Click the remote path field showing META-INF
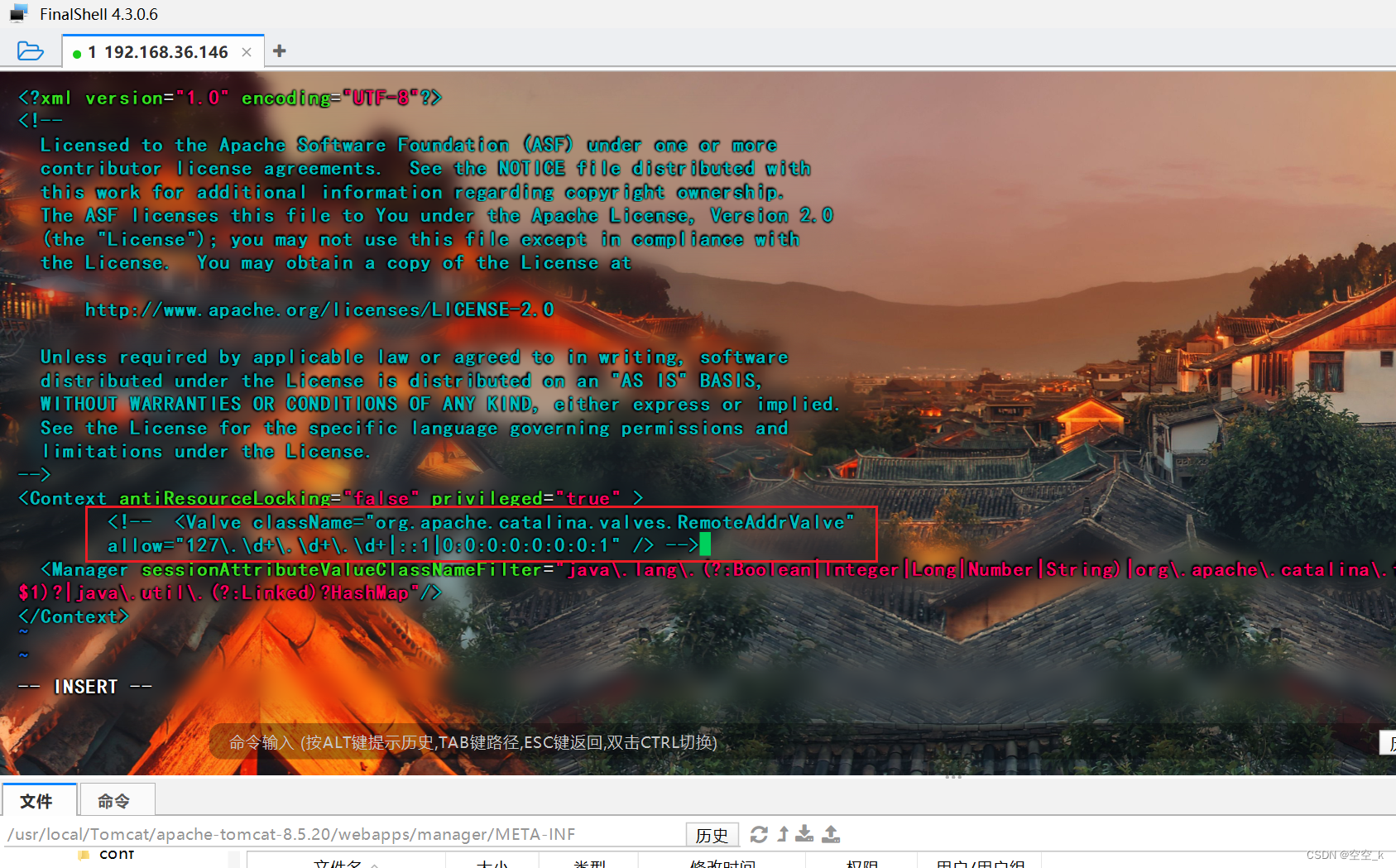The width and height of the screenshot is (1396, 868). (343, 834)
